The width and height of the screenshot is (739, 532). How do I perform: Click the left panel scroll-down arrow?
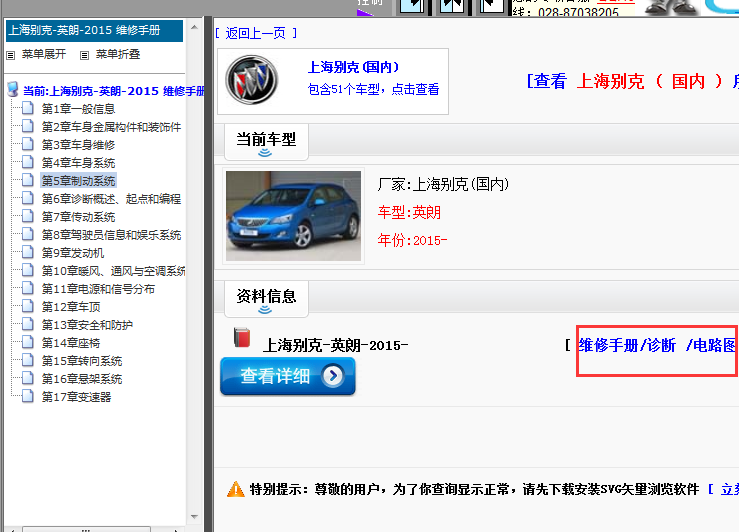[194, 517]
